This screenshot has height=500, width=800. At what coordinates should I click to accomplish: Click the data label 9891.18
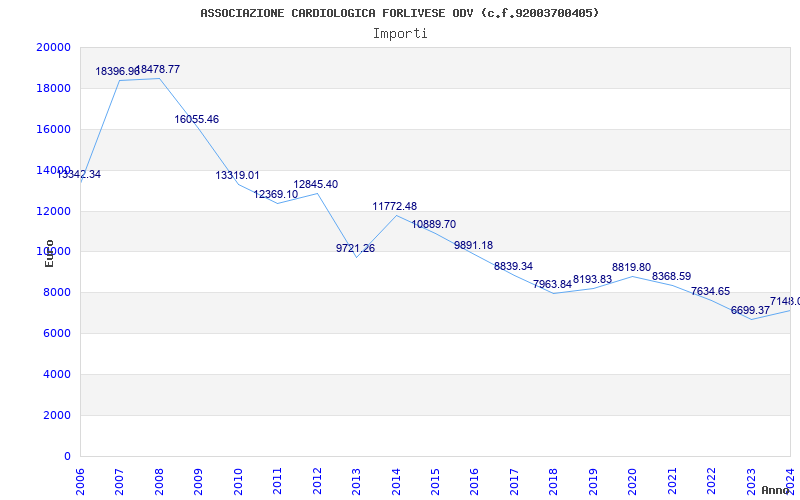tap(473, 245)
